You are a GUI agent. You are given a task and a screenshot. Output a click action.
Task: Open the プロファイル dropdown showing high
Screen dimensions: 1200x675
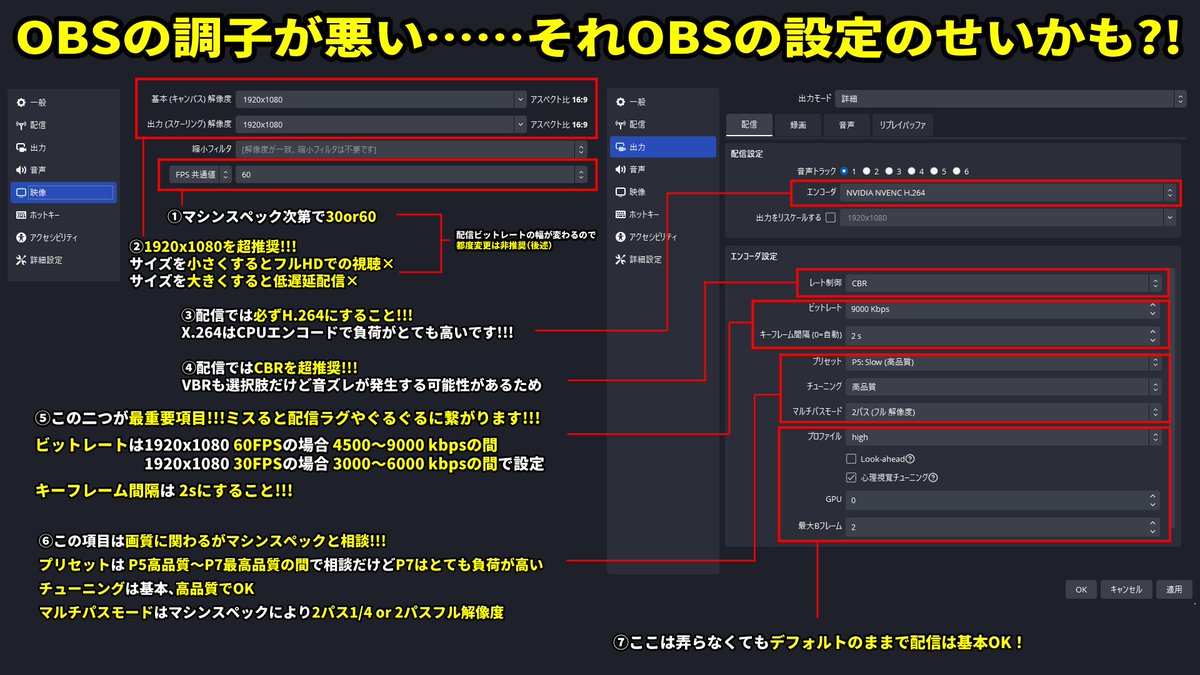pos(1002,437)
